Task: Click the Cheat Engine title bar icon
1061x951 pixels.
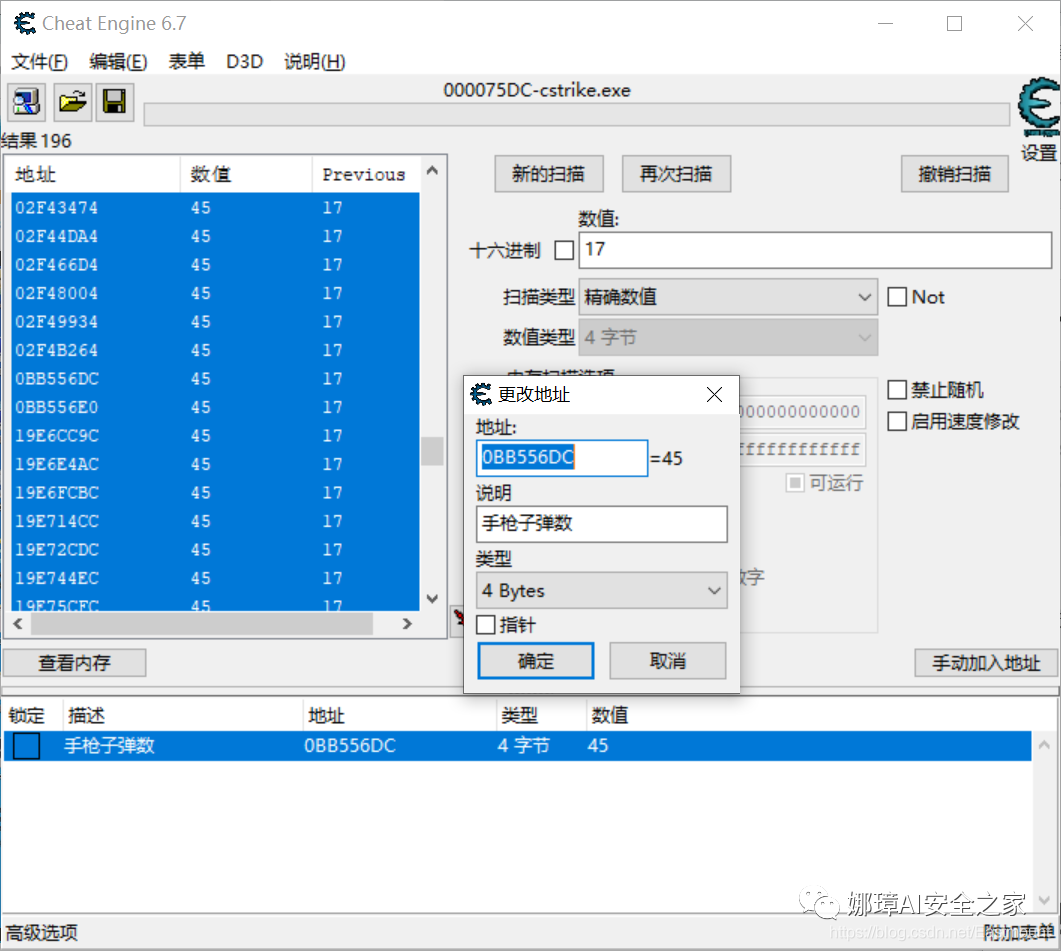Action: click(x=25, y=24)
